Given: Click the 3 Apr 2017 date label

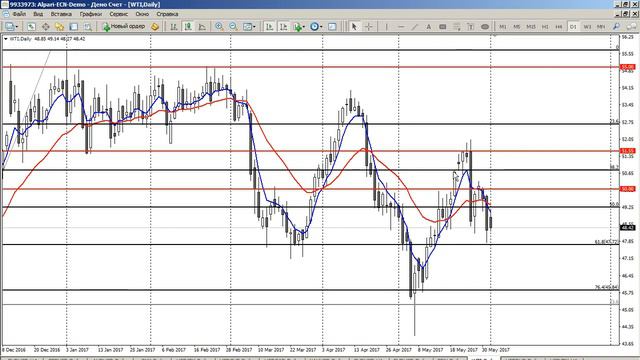Looking at the screenshot, I should [333, 350].
